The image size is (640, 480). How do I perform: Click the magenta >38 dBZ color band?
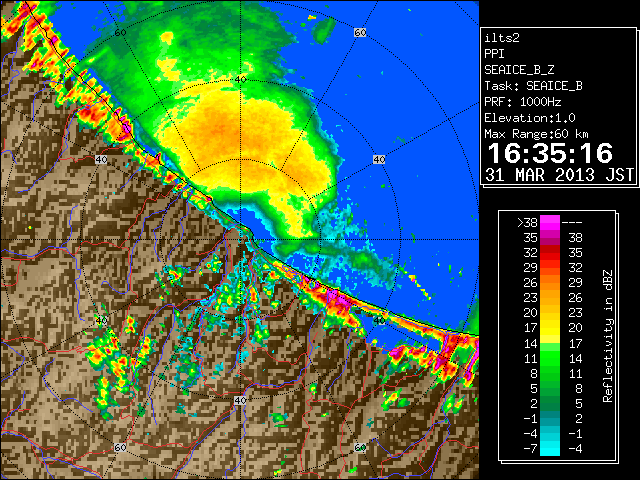click(x=549, y=222)
